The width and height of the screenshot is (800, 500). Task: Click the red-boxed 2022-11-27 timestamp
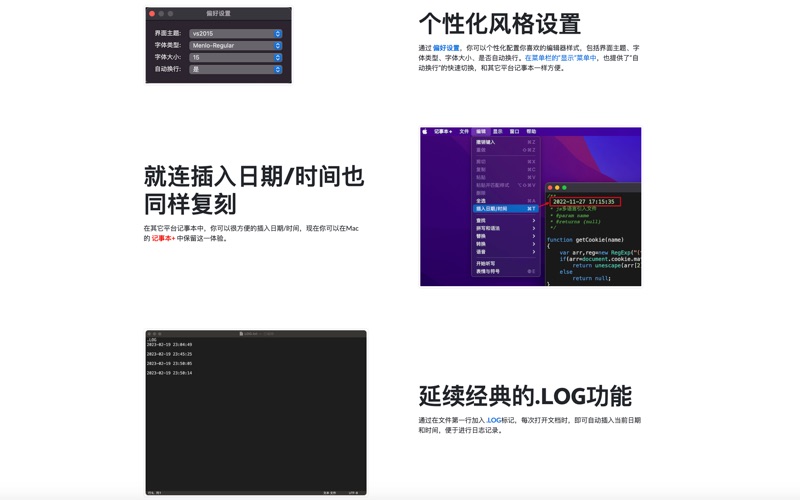[583, 201]
